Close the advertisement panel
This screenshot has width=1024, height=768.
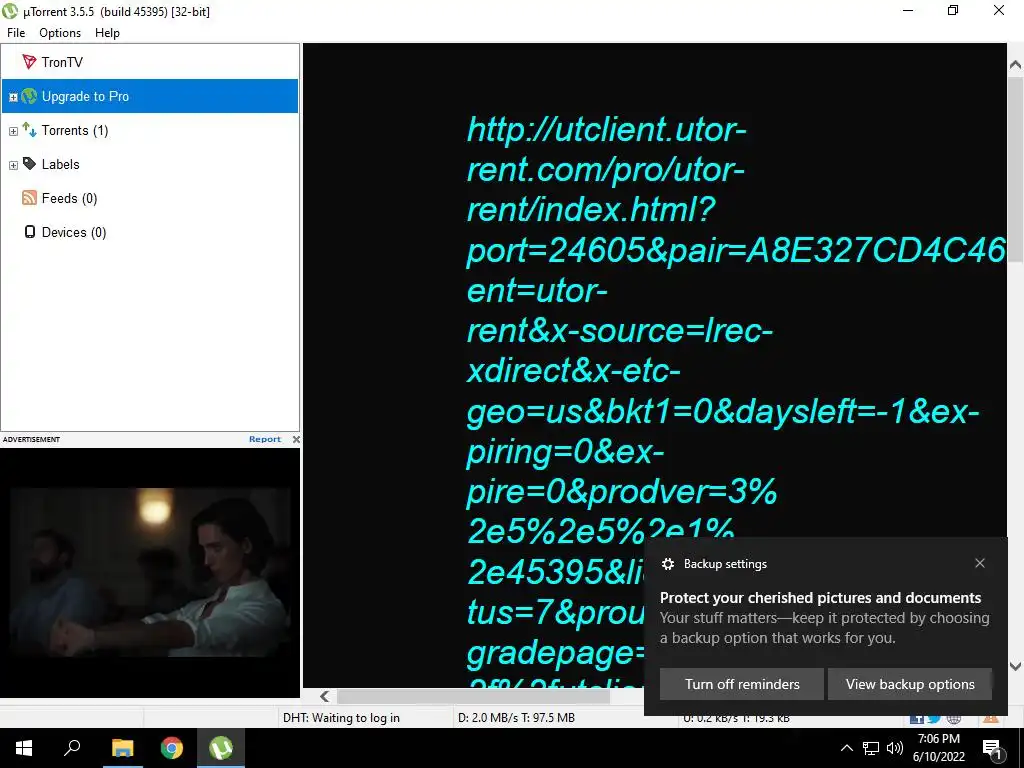pos(296,440)
